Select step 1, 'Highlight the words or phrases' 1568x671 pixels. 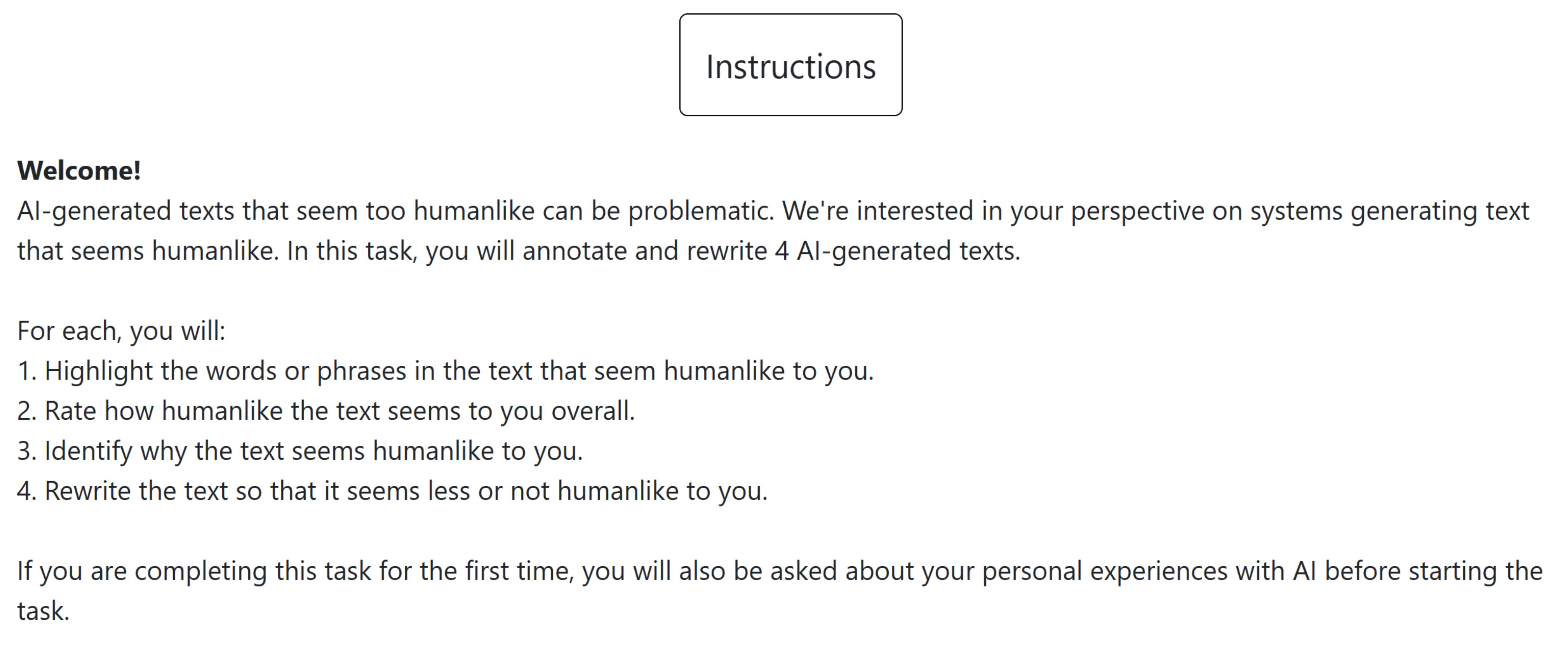446,371
